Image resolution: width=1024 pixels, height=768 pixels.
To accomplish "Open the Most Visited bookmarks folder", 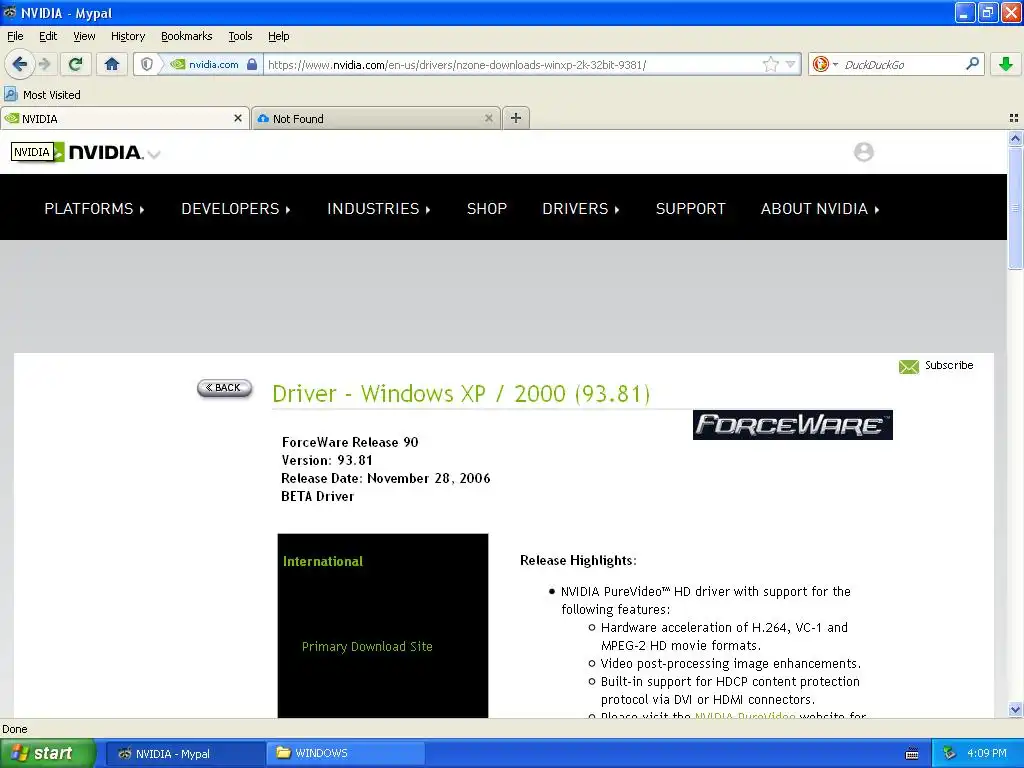I will click(x=42, y=95).
